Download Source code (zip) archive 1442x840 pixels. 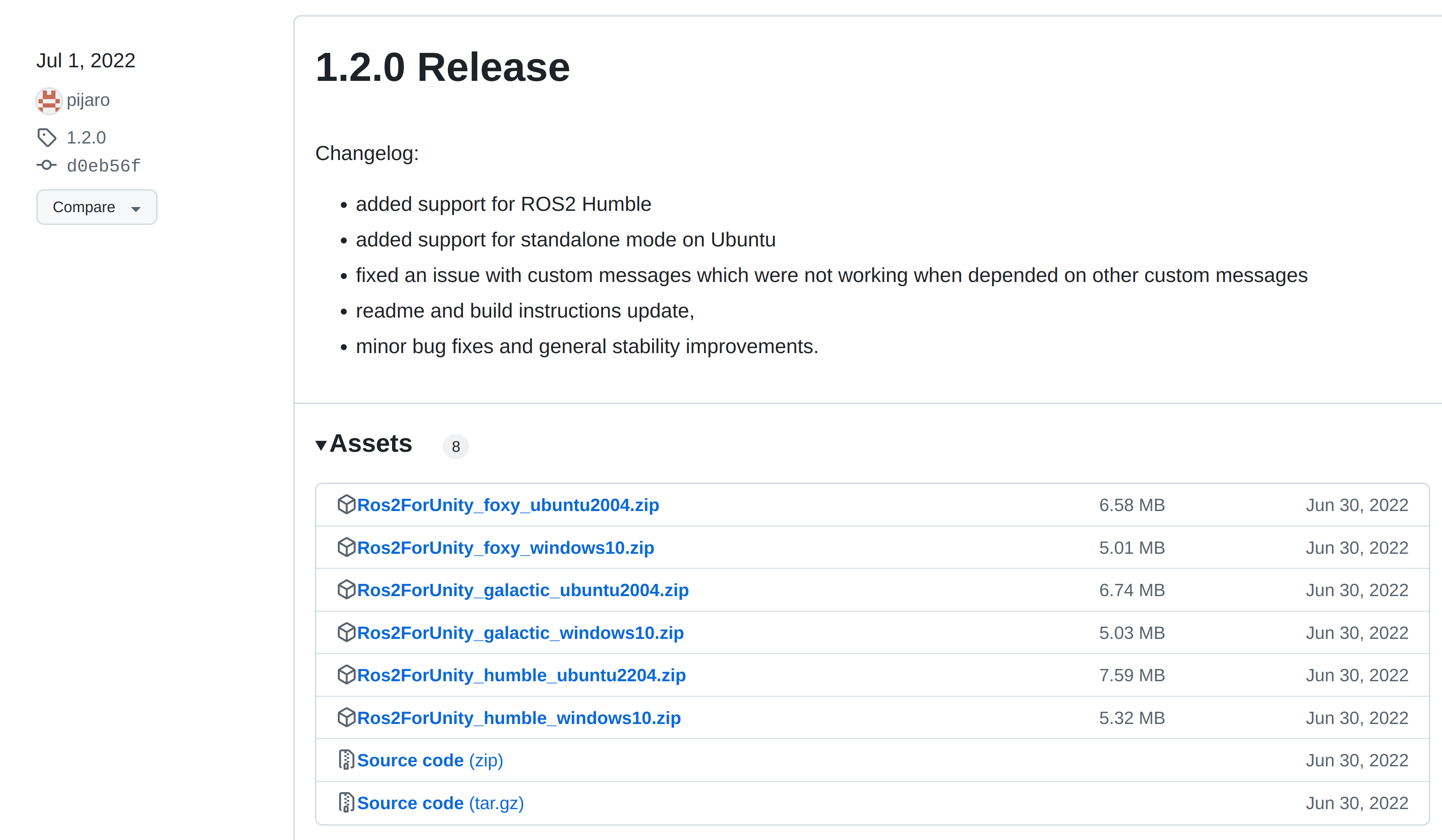430,760
